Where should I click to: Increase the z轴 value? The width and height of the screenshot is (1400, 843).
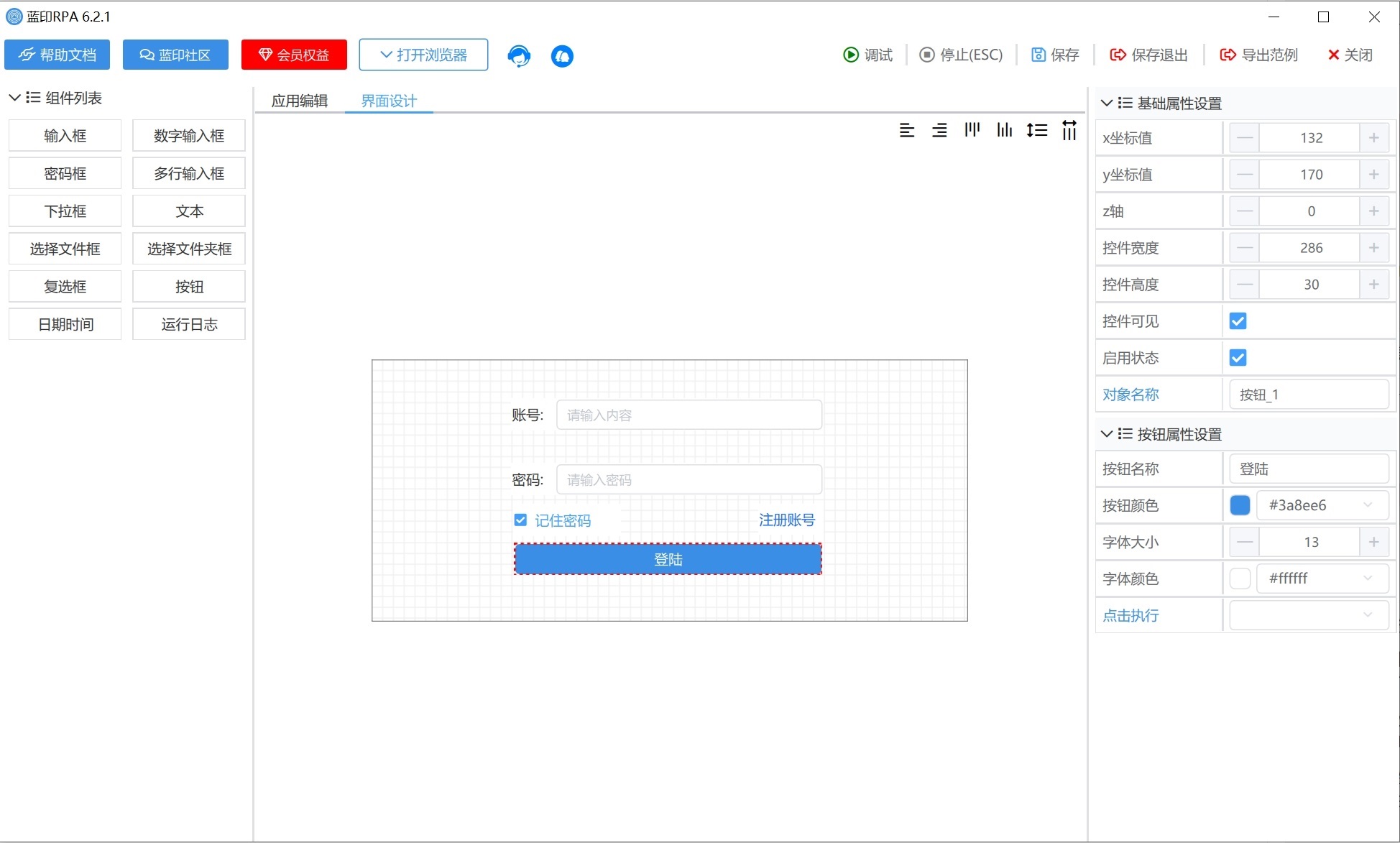(1374, 211)
